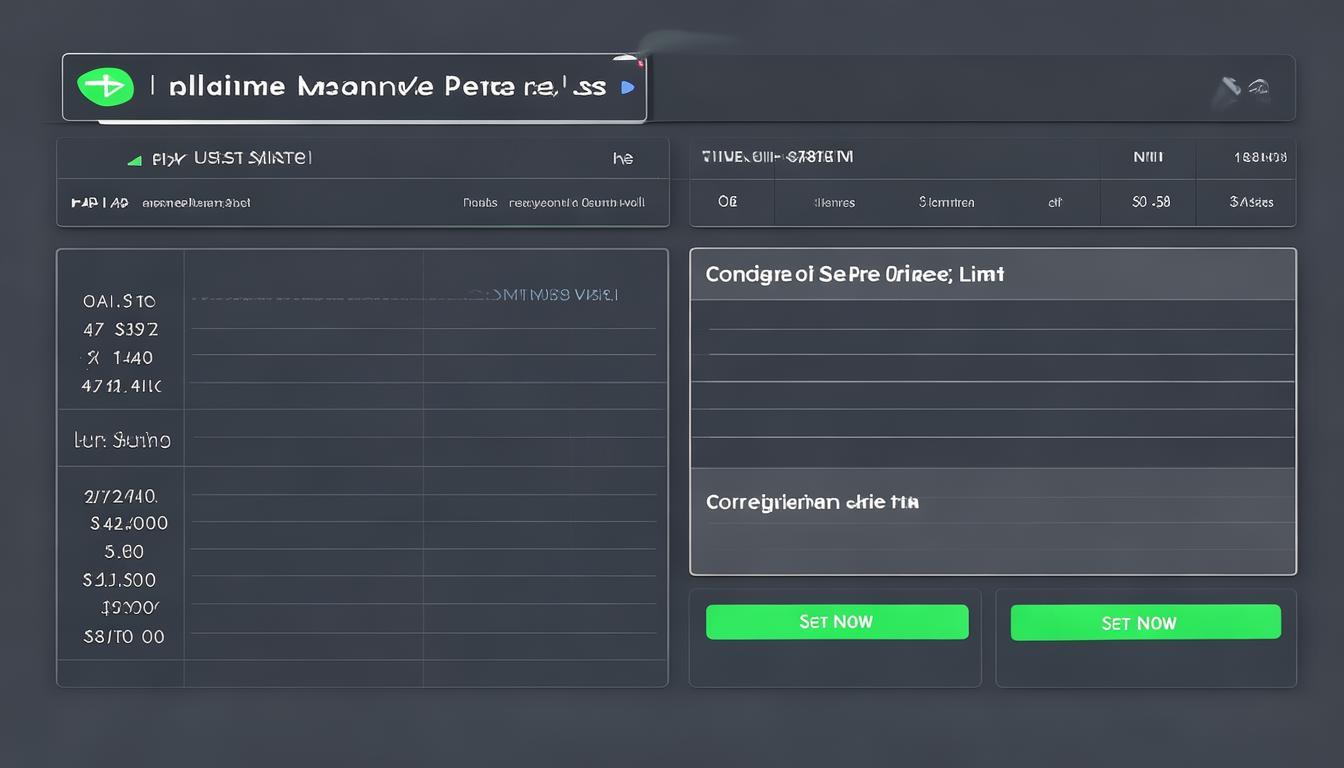Click the SET NOW button in the right card
The width and height of the screenshot is (1344, 768).
coord(1145,623)
